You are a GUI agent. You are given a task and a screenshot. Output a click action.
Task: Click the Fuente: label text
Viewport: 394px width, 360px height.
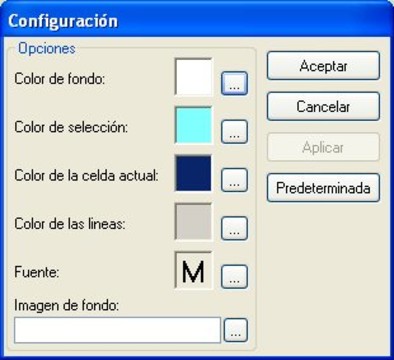pyautogui.click(x=37, y=272)
